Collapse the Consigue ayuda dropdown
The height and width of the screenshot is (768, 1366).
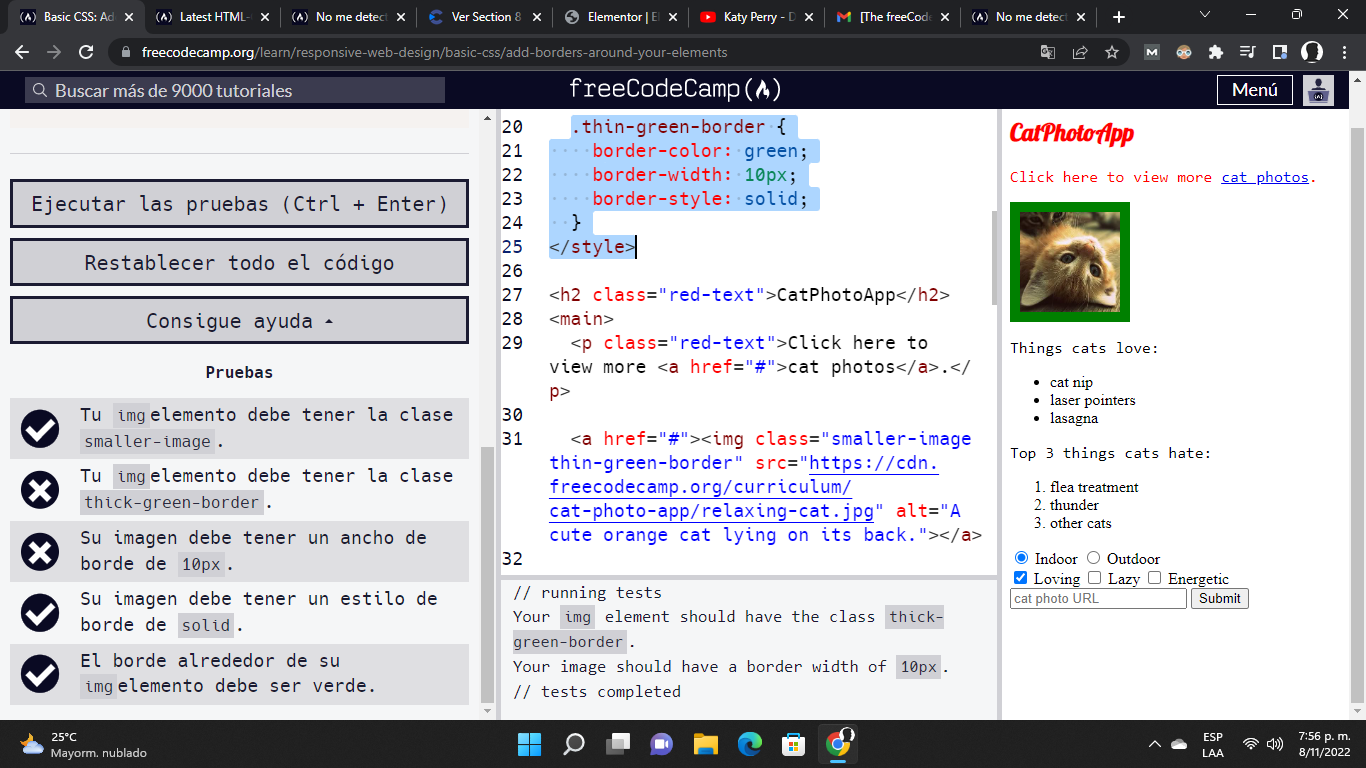point(239,320)
